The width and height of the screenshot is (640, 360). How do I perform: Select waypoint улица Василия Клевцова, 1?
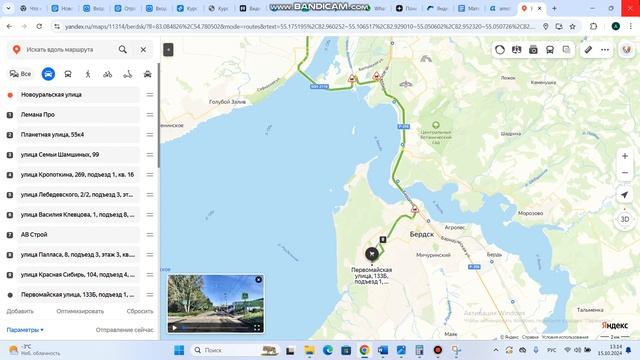coord(78,215)
